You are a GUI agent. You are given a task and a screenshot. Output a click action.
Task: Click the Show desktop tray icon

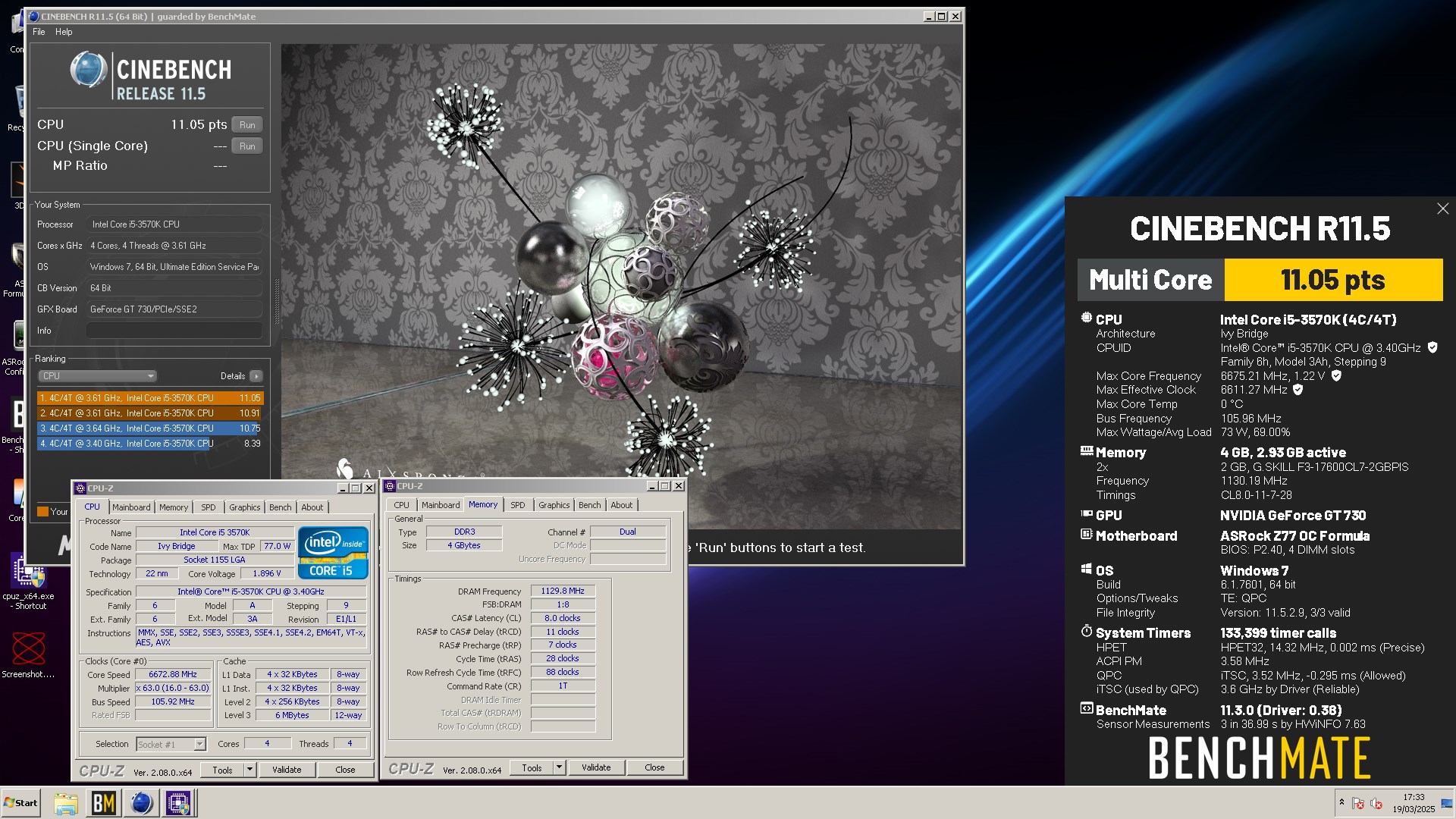[1445, 803]
